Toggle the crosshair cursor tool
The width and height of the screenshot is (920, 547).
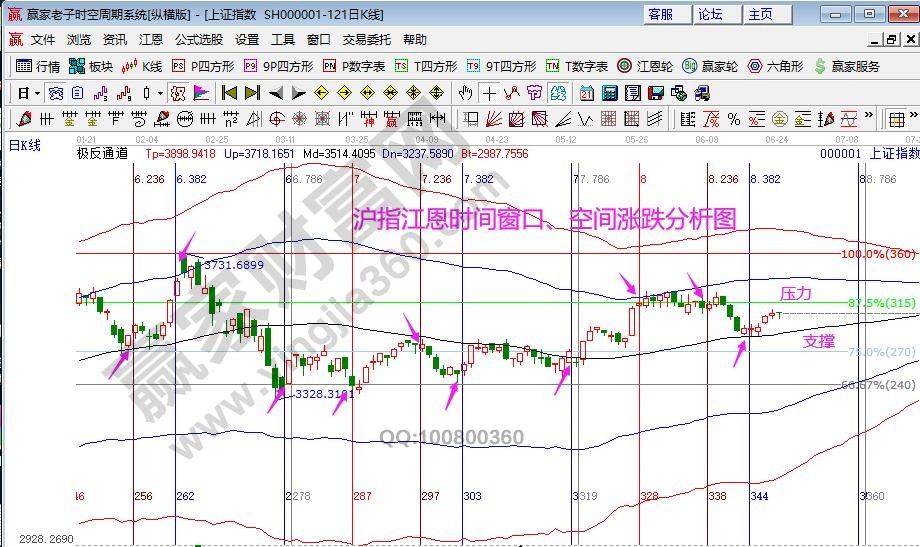489,93
